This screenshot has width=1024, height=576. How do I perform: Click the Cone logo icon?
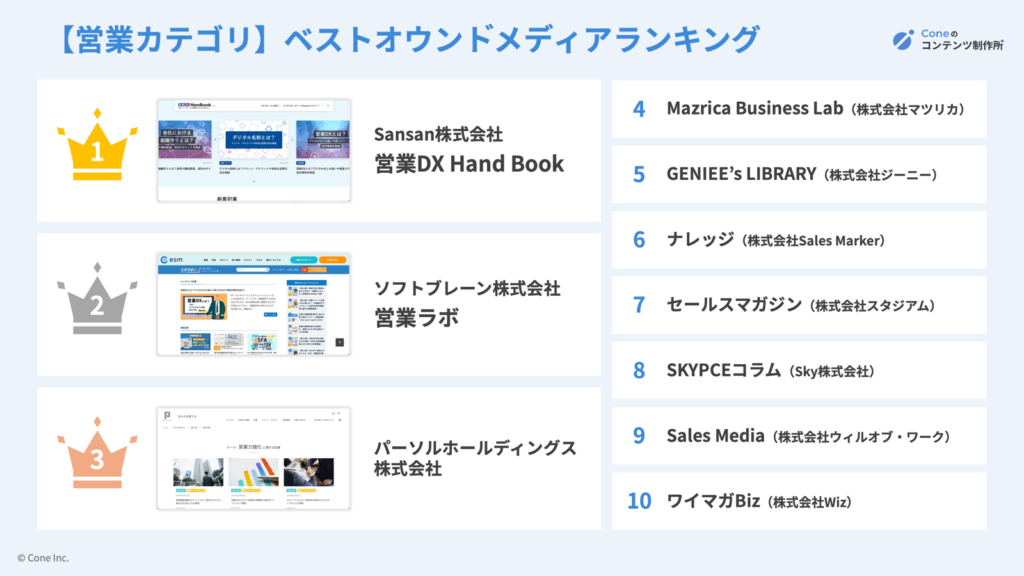pyautogui.click(x=903, y=40)
